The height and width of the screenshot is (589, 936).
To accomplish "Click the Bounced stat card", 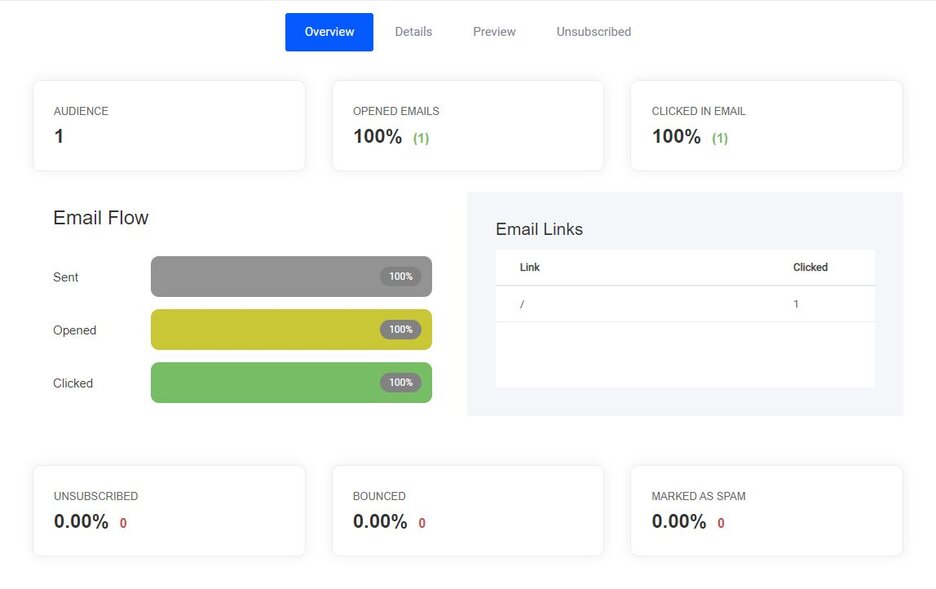I will 468,511.
